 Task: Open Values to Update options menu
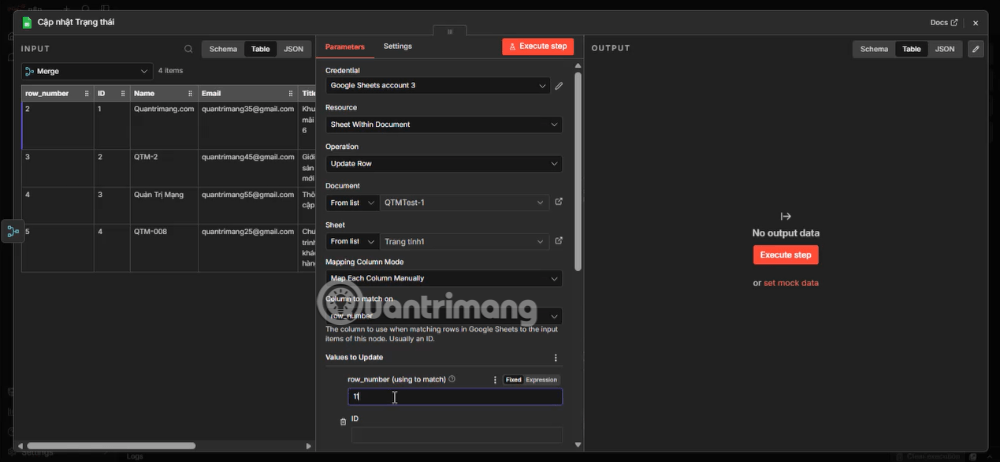point(555,358)
